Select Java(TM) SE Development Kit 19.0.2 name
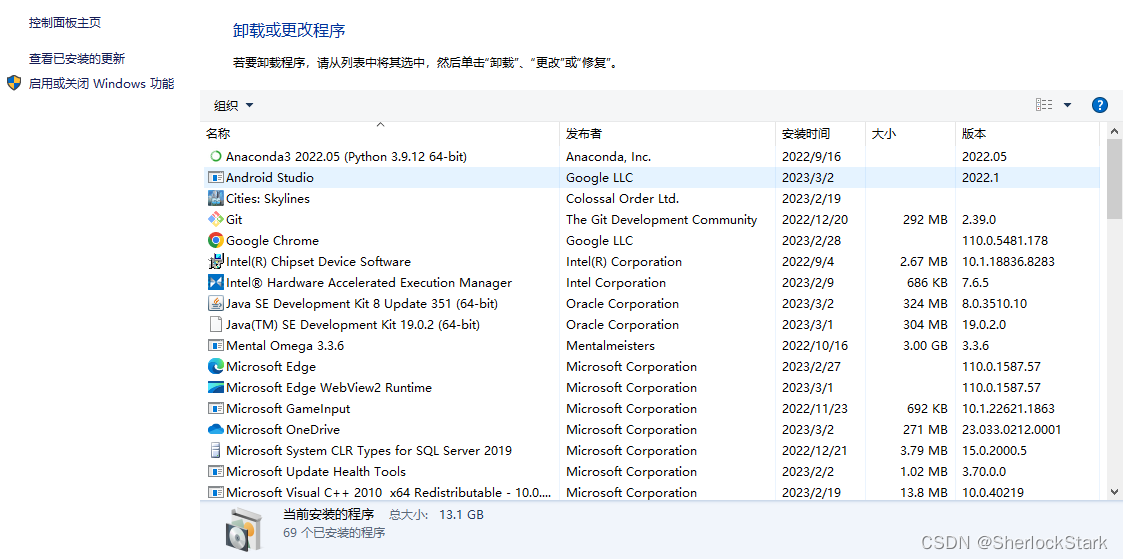Viewport: 1123px width, 559px height. pos(352,324)
